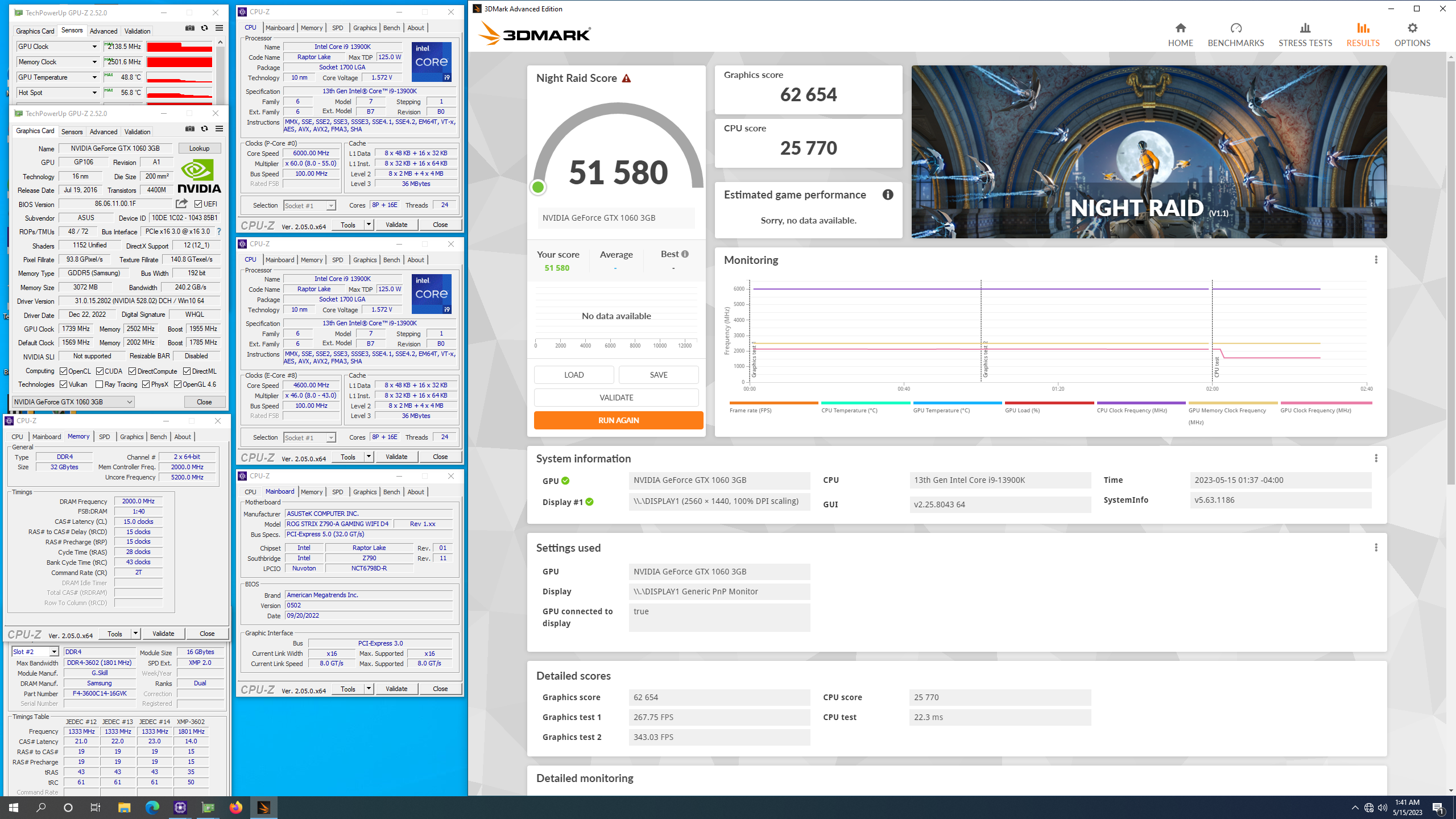
Task: Open NVIDIA GeForce GTX 1060 3GB device dropdown
Action: [73, 402]
